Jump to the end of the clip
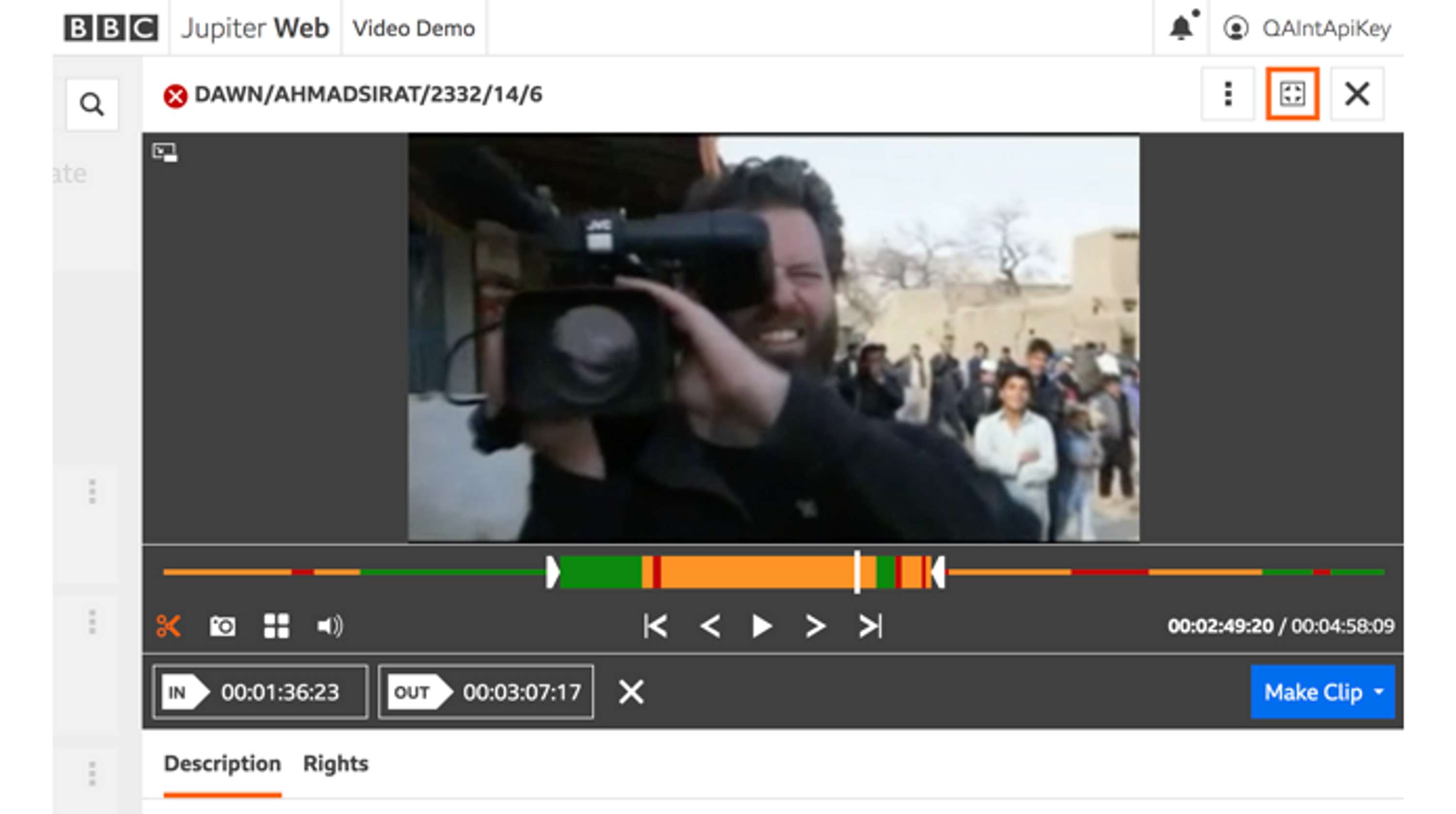The height and width of the screenshot is (814, 1456). coord(870,626)
